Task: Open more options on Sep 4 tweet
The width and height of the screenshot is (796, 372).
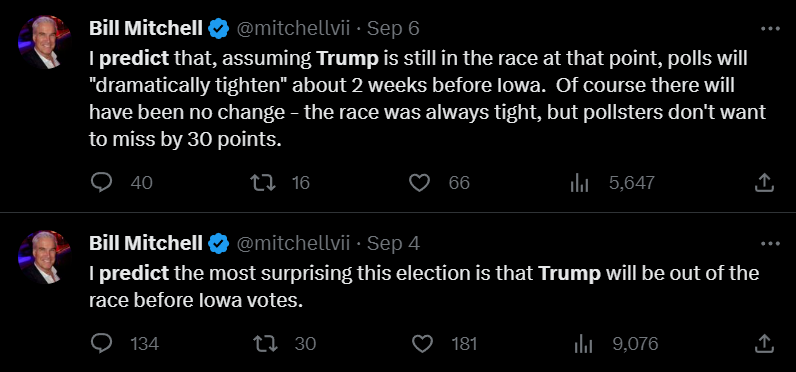Action: click(x=770, y=244)
